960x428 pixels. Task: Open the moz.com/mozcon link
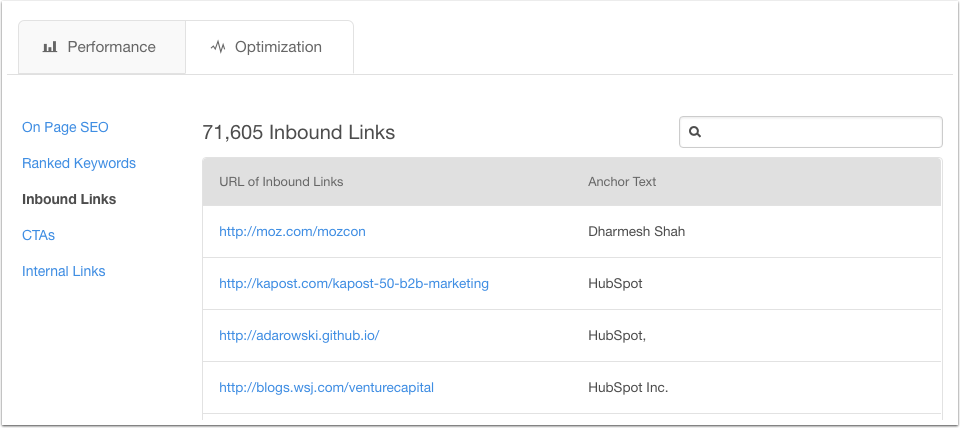(292, 231)
